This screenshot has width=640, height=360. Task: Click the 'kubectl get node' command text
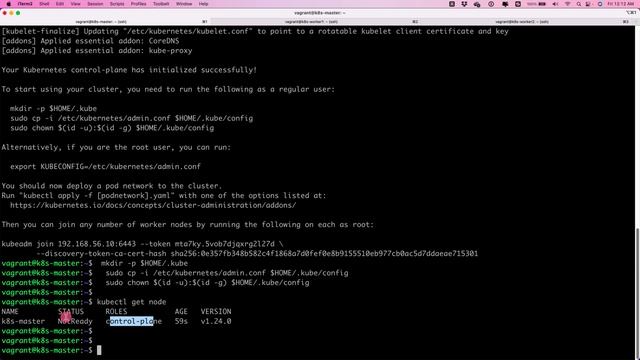click(131, 302)
